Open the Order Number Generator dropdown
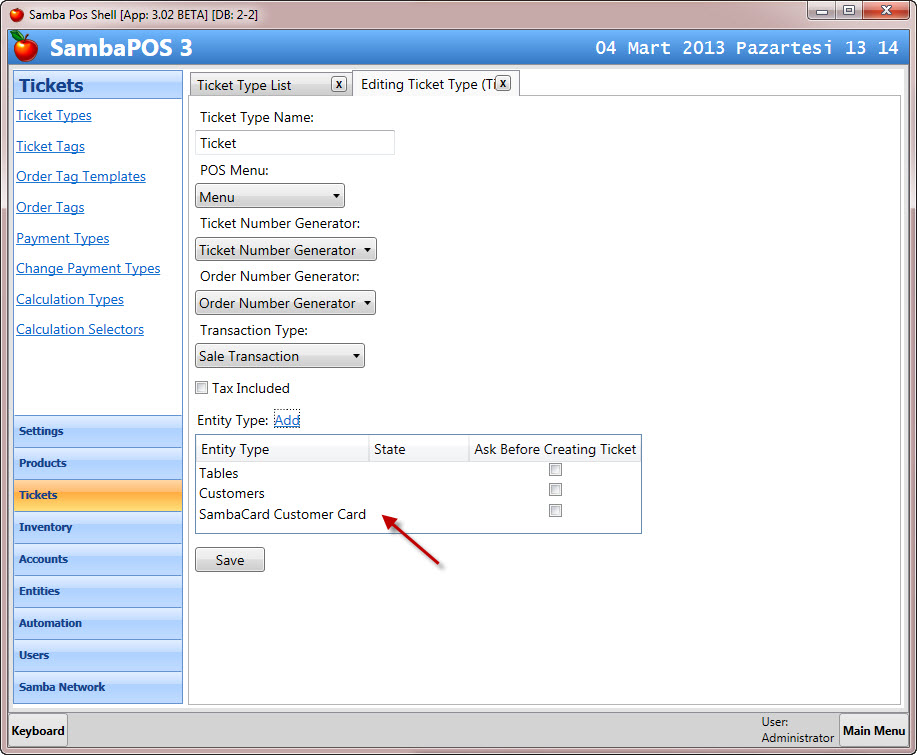Viewport: 917px width, 755px height. 285,303
